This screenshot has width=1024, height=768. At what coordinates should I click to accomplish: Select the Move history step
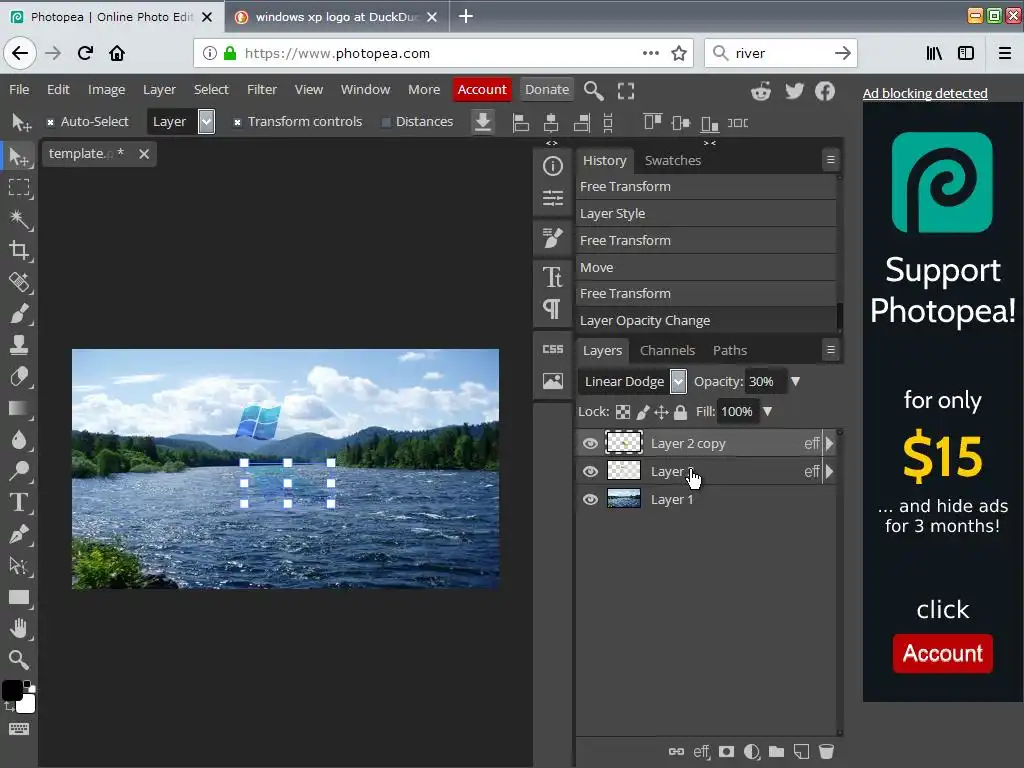pos(706,267)
